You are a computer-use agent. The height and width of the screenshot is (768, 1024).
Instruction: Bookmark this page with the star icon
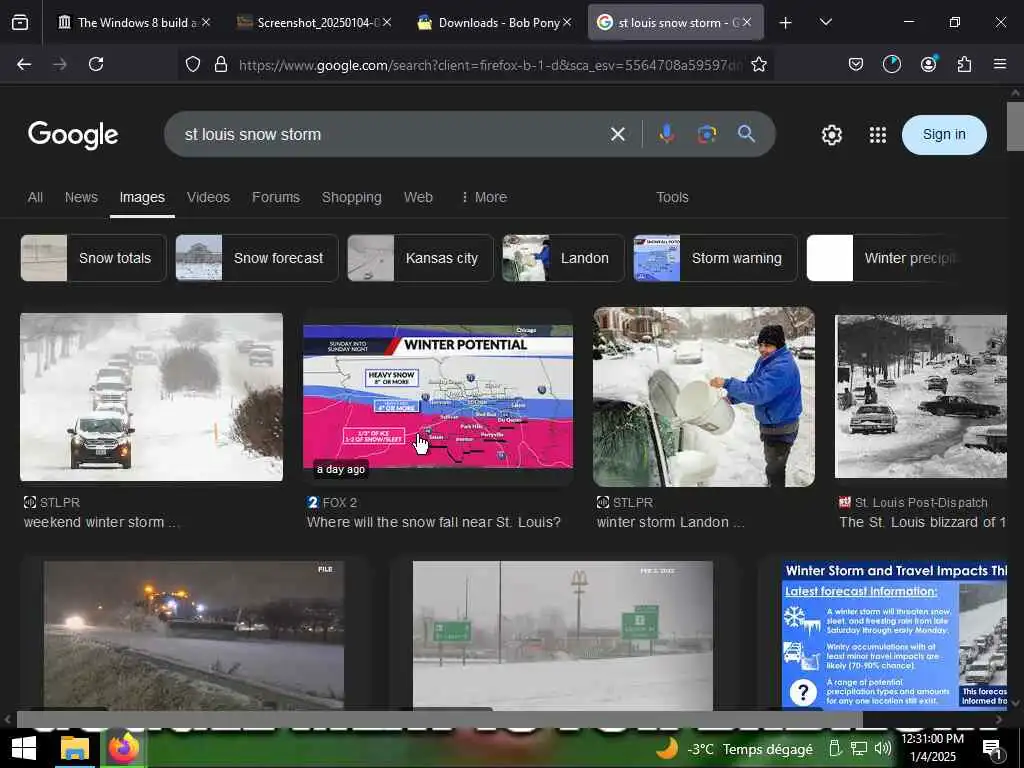coord(758,64)
